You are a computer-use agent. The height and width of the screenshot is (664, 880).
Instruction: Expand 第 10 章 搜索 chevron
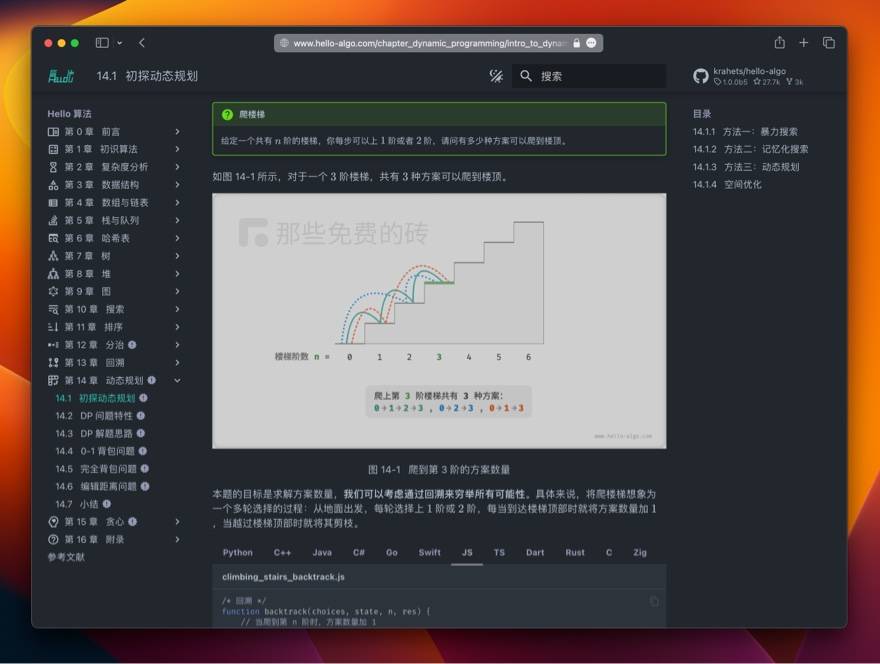(177, 309)
